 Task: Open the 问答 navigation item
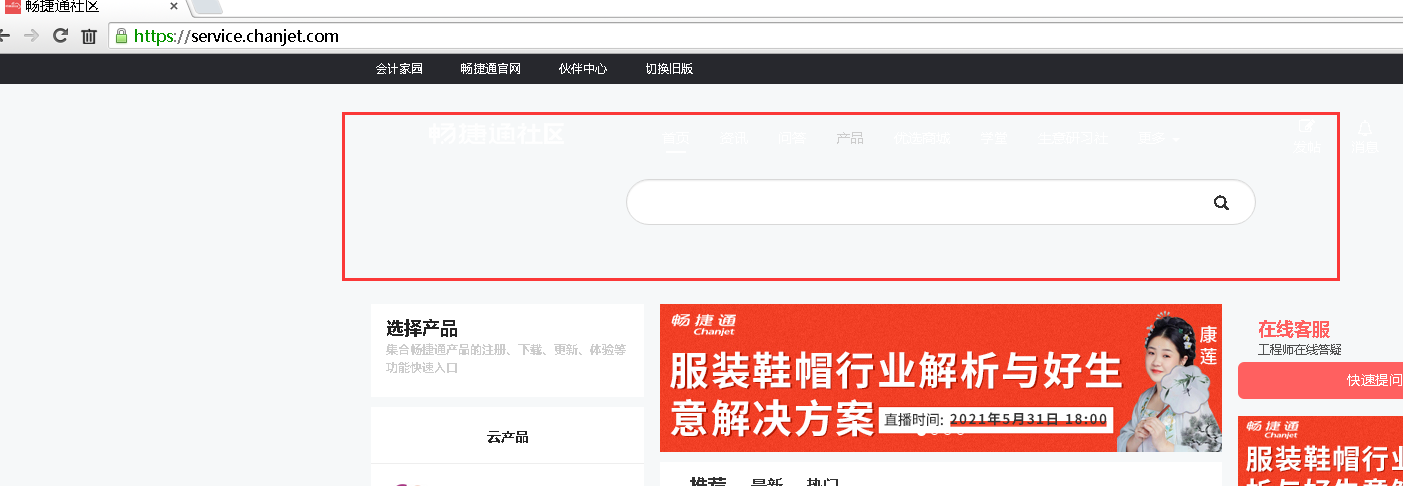pyautogui.click(x=791, y=139)
